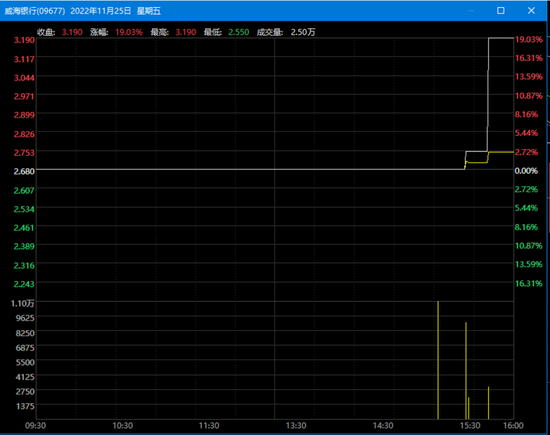This screenshot has width=550, height=435.
Task: Click the 5500 volume axis label
Action: click(x=25, y=362)
